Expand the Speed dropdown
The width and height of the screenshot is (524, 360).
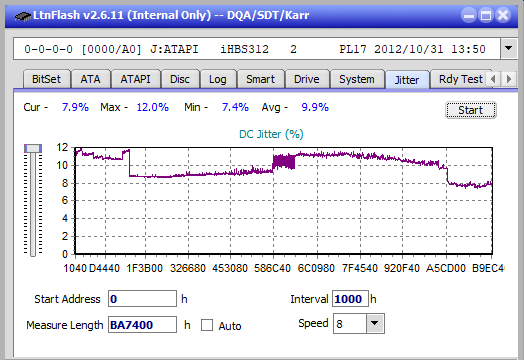coord(375,323)
